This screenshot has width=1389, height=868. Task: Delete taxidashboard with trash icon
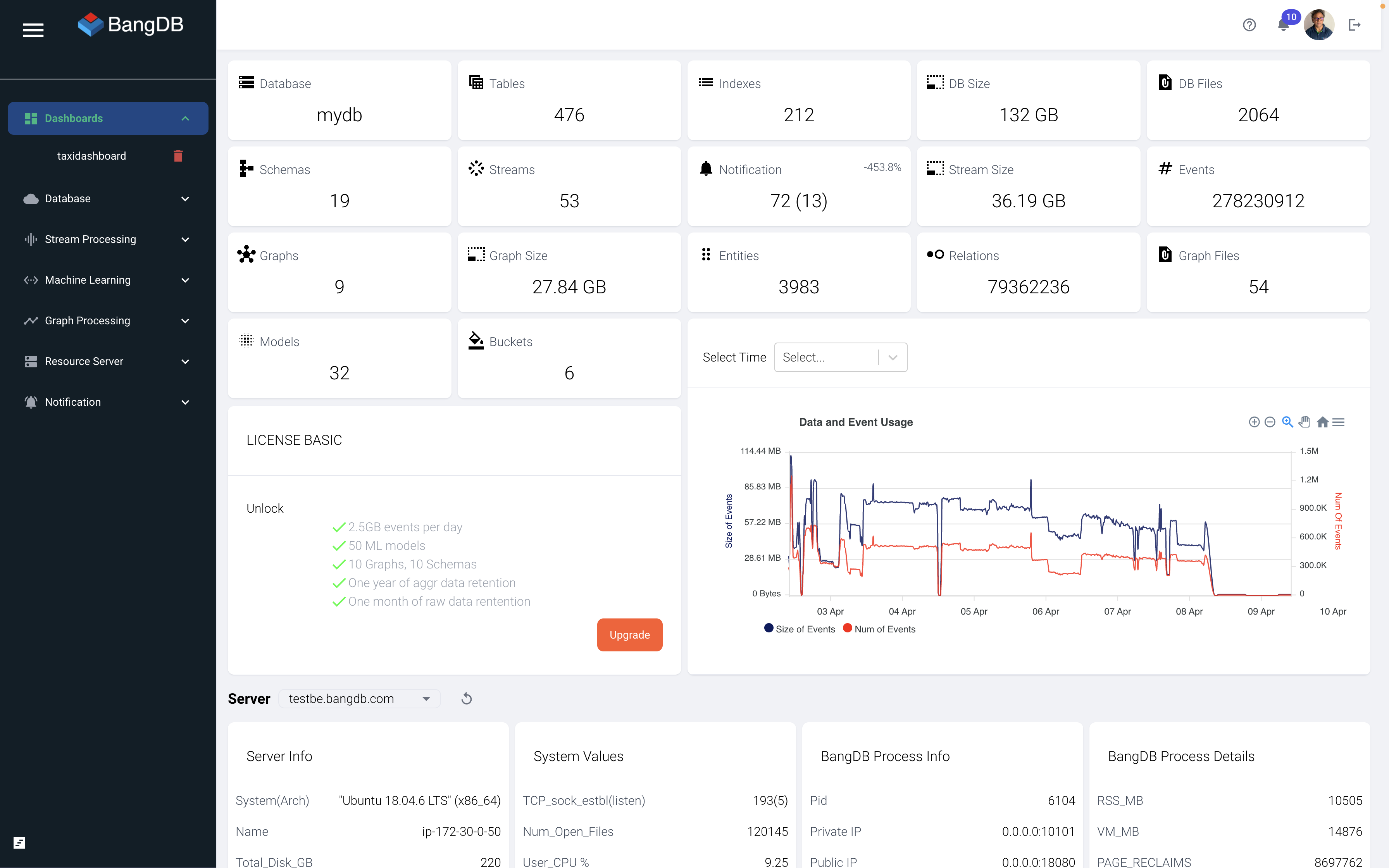(178, 156)
